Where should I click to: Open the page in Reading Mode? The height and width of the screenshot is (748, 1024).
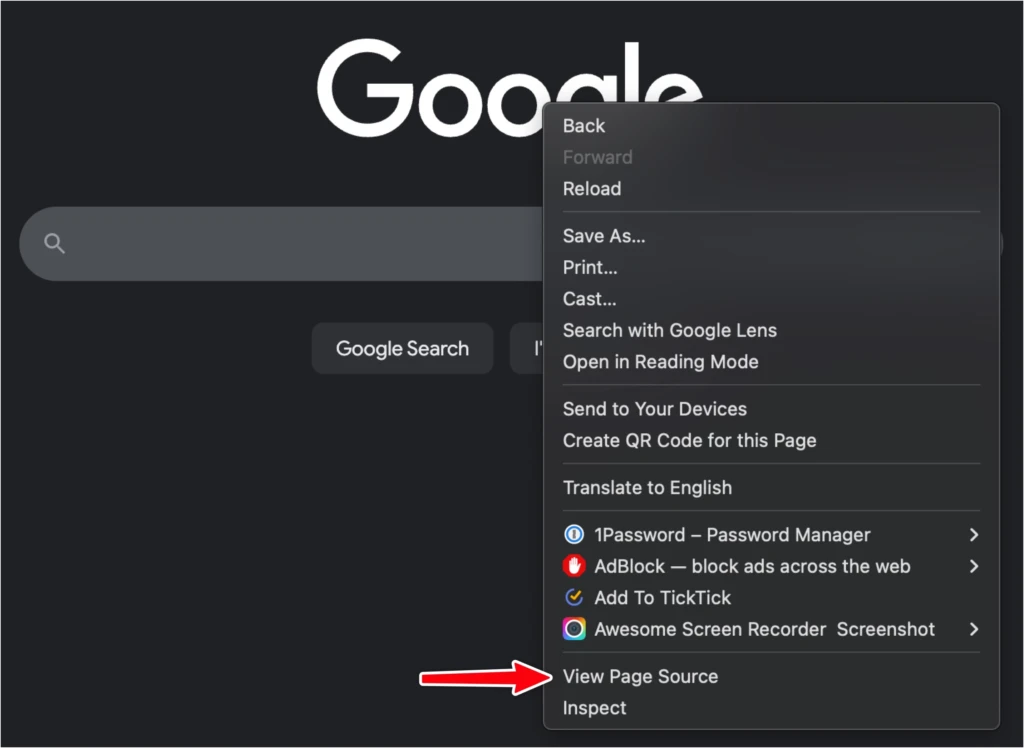(661, 362)
